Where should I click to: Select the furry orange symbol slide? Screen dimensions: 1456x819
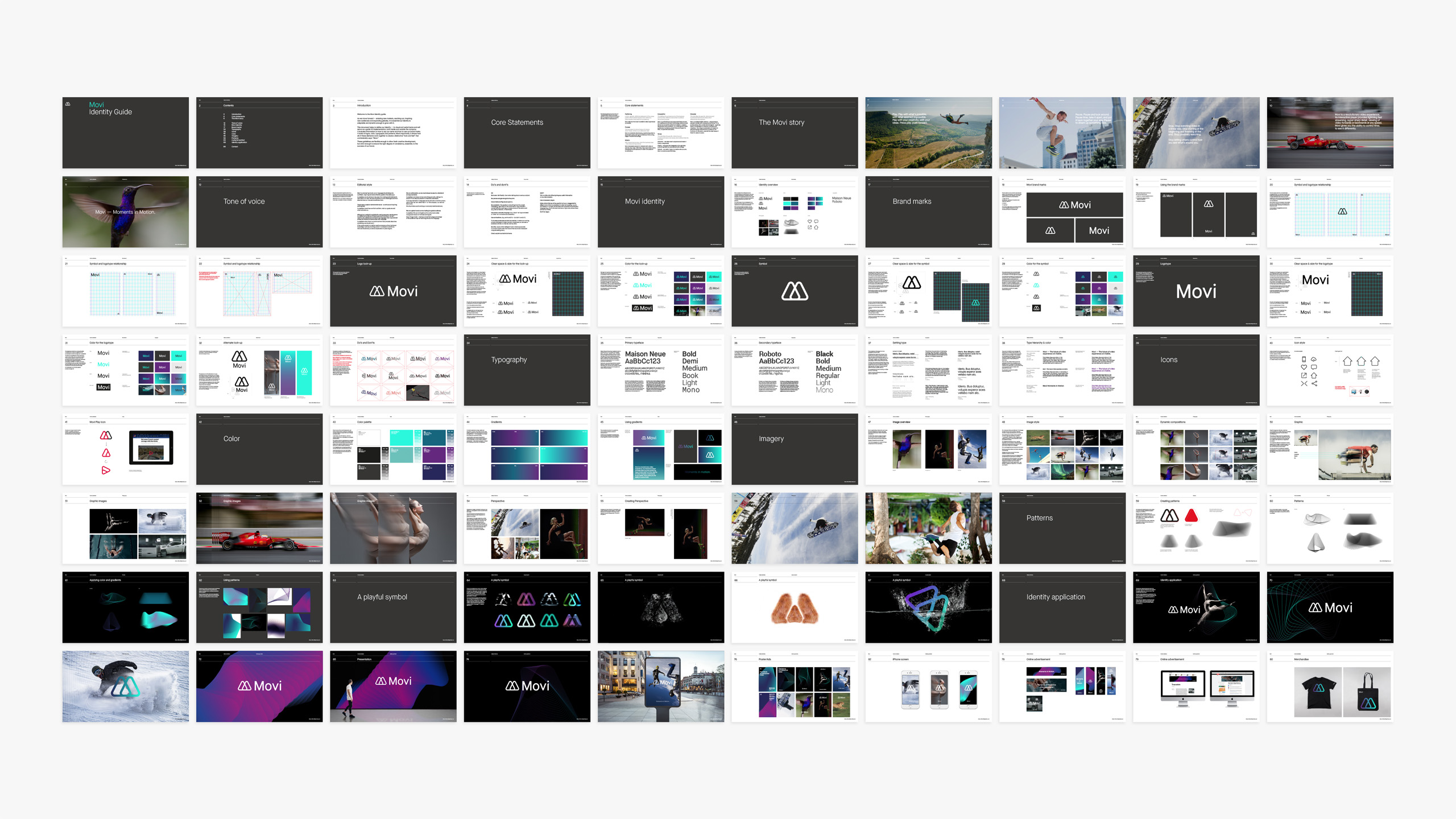pos(795,607)
